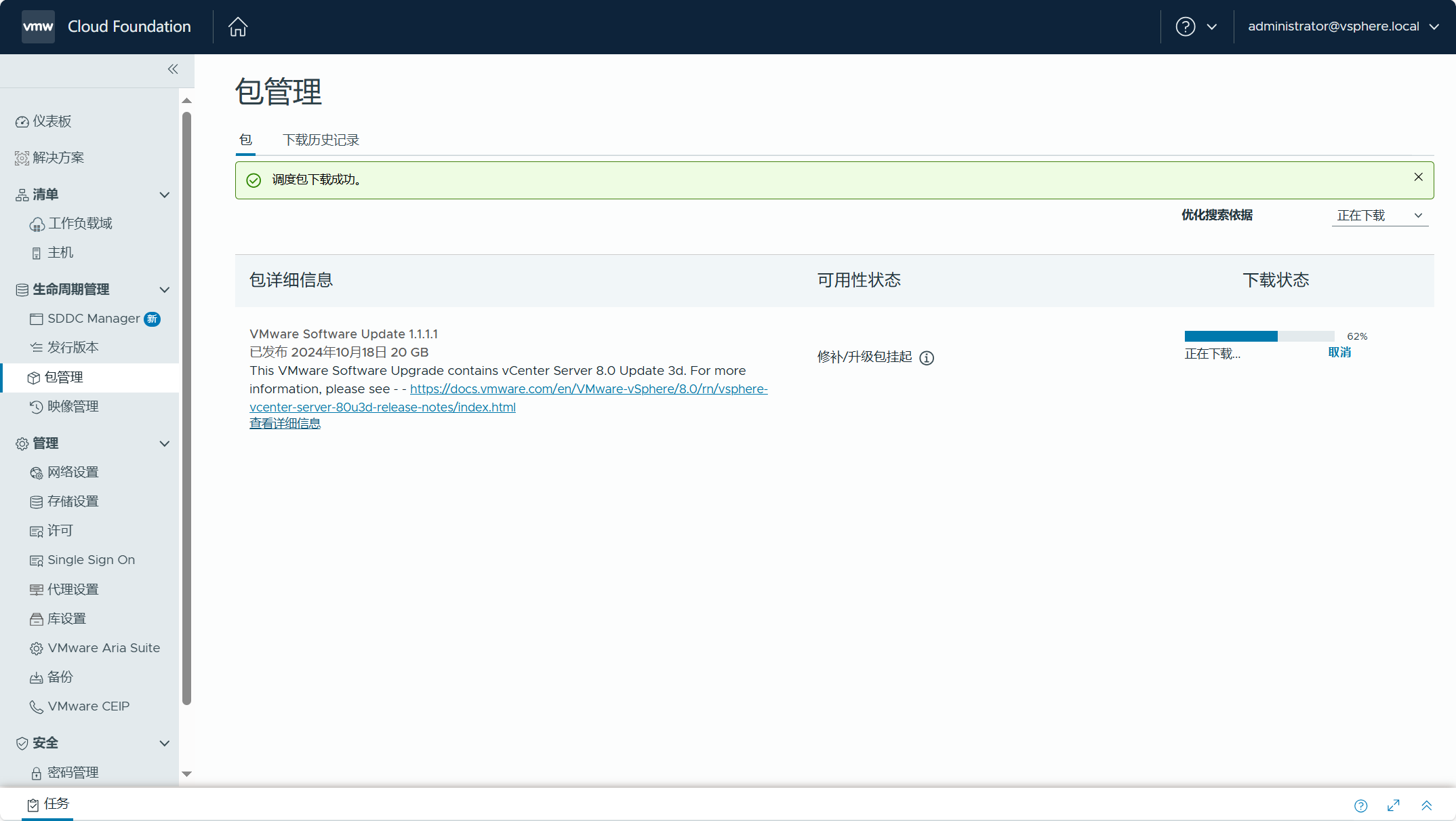
Task: Click the info icon beside 修补/升级包挂起
Action: tap(927, 358)
